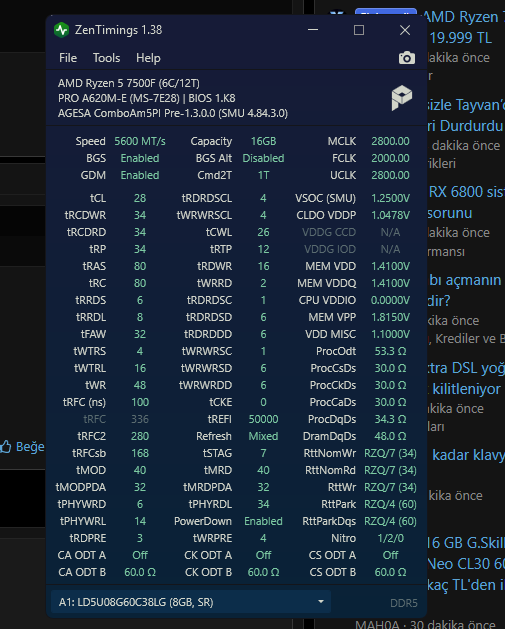505x629 pixels.
Task: Click the tPHYRDL value '34'
Action: [x=264, y=504]
